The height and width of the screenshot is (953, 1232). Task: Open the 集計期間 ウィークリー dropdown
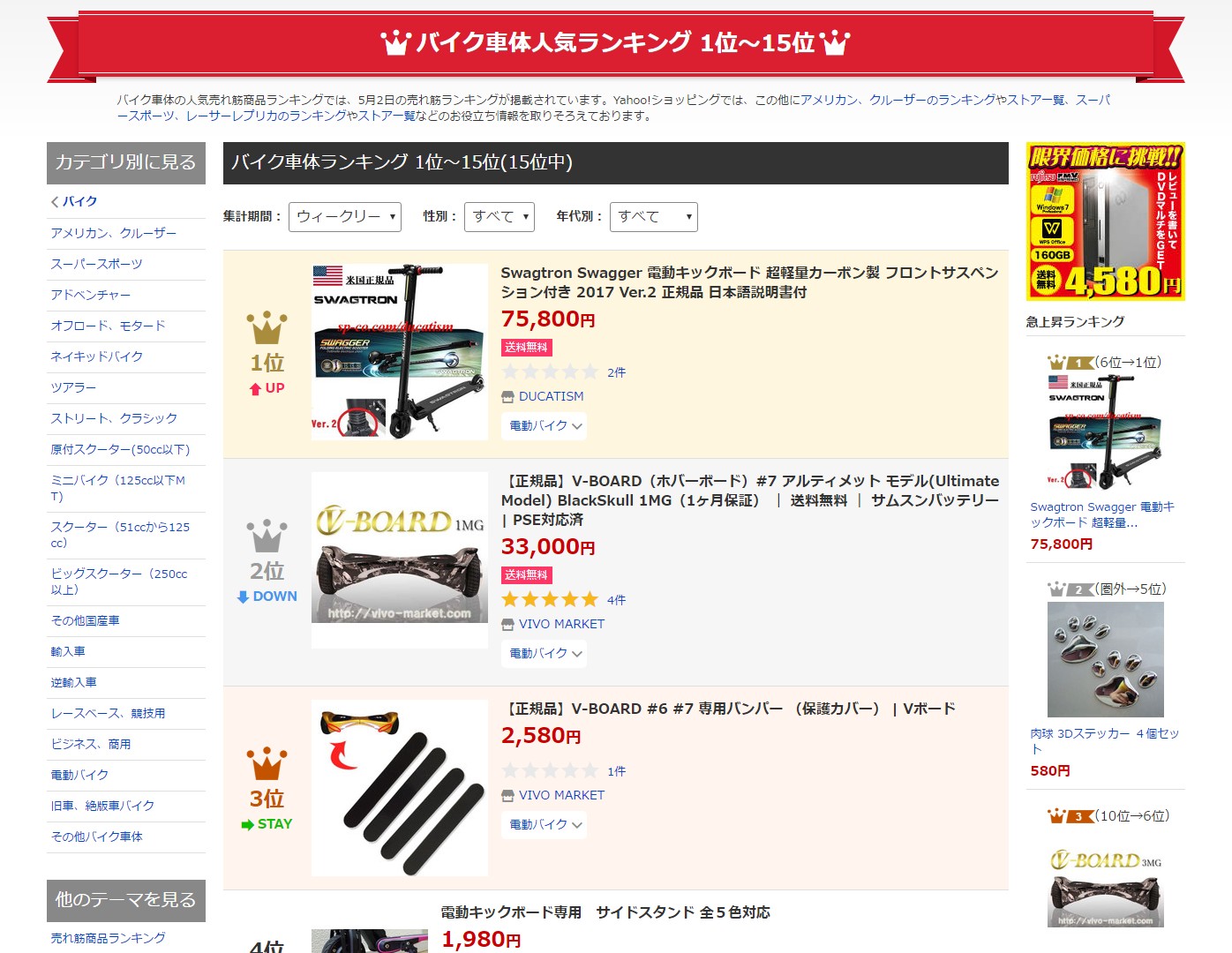point(345,217)
